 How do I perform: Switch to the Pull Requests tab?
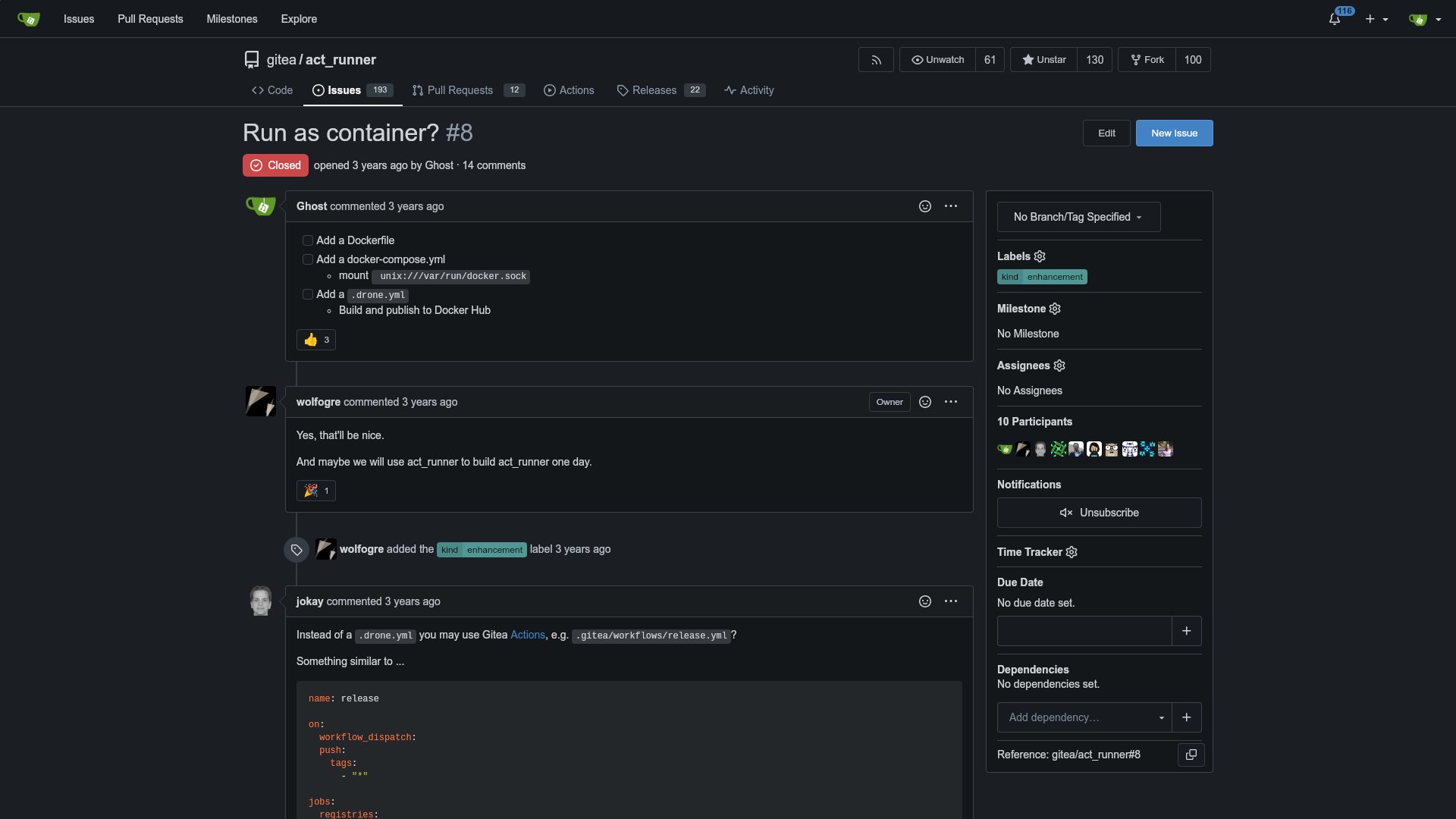[x=460, y=90]
